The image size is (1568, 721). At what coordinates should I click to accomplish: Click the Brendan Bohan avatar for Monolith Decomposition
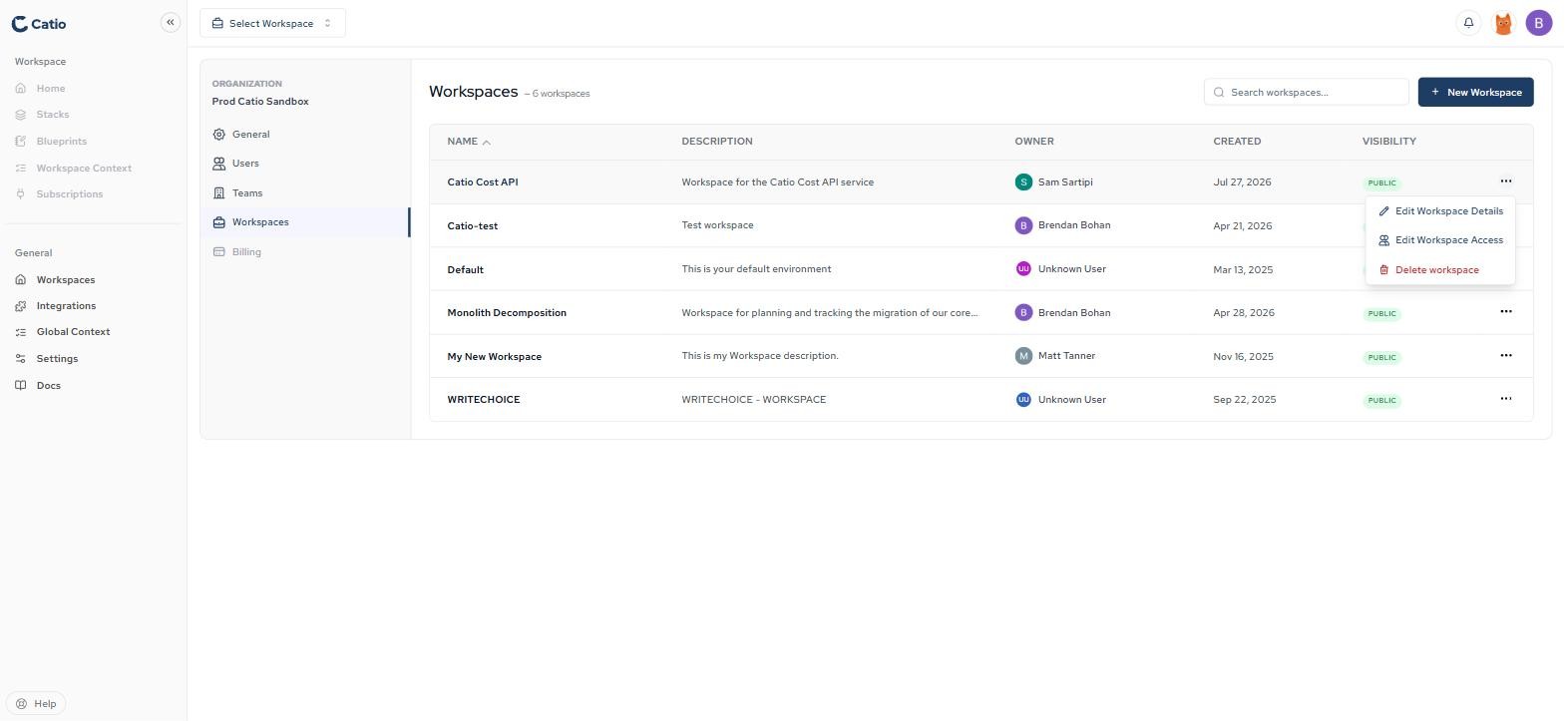click(1023, 312)
